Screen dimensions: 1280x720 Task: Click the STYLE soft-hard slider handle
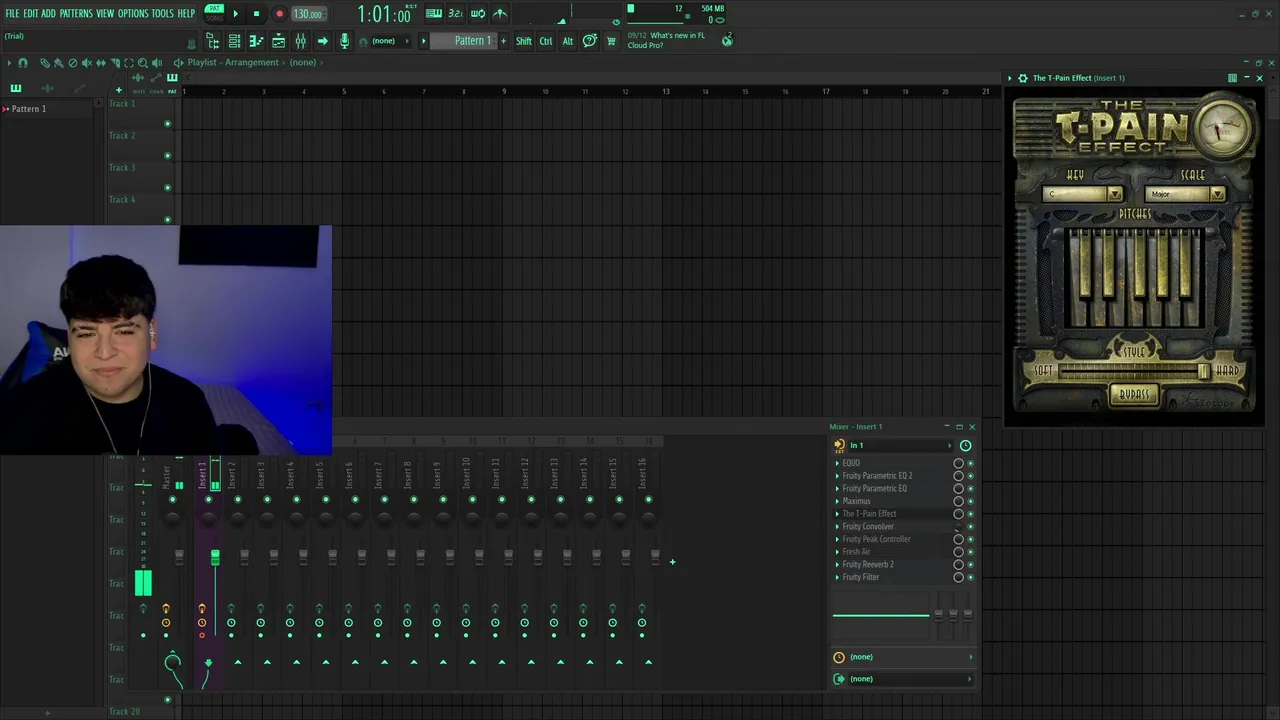[x=1203, y=371]
